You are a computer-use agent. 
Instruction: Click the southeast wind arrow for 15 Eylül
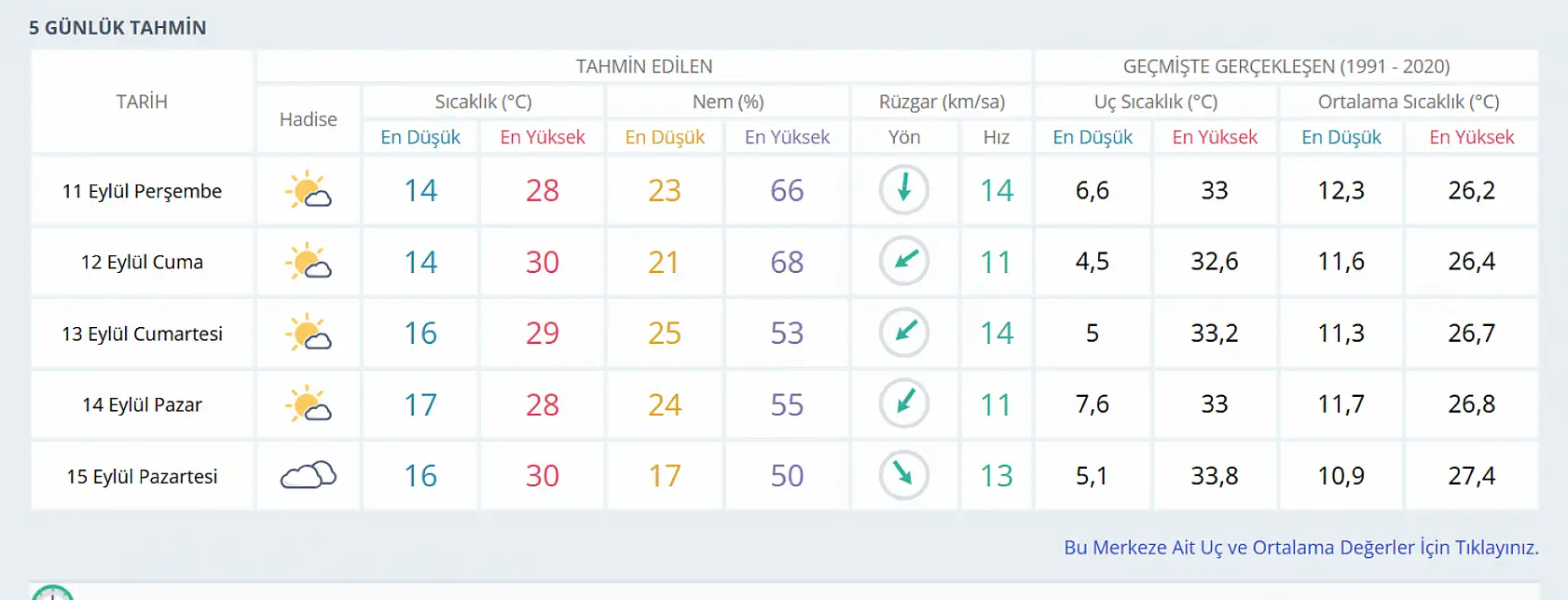click(x=903, y=475)
